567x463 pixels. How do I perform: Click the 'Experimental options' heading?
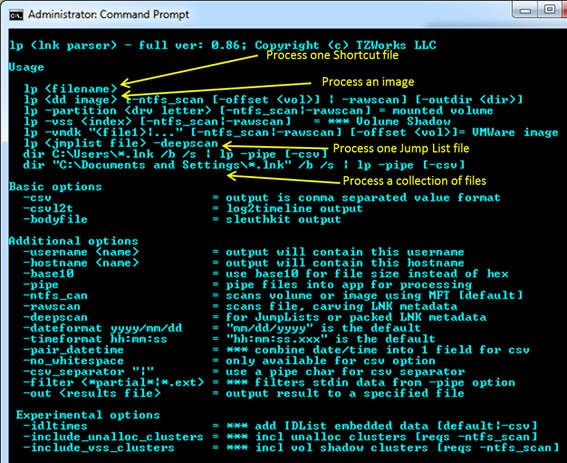coord(88,415)
